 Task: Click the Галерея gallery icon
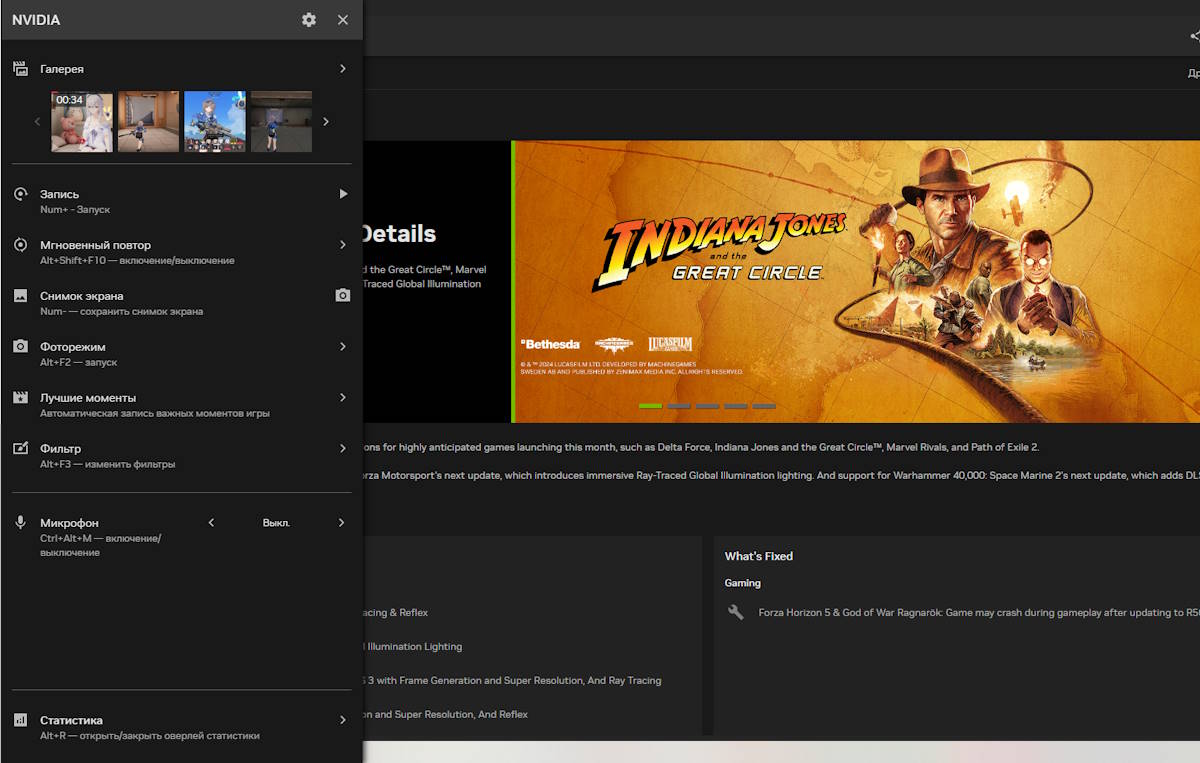click(20, 69)
